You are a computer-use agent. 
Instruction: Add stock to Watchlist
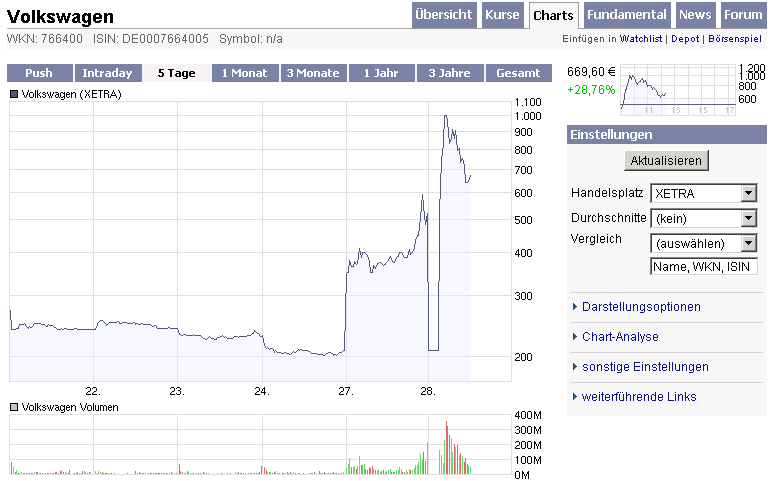click(x=641, y=38)
